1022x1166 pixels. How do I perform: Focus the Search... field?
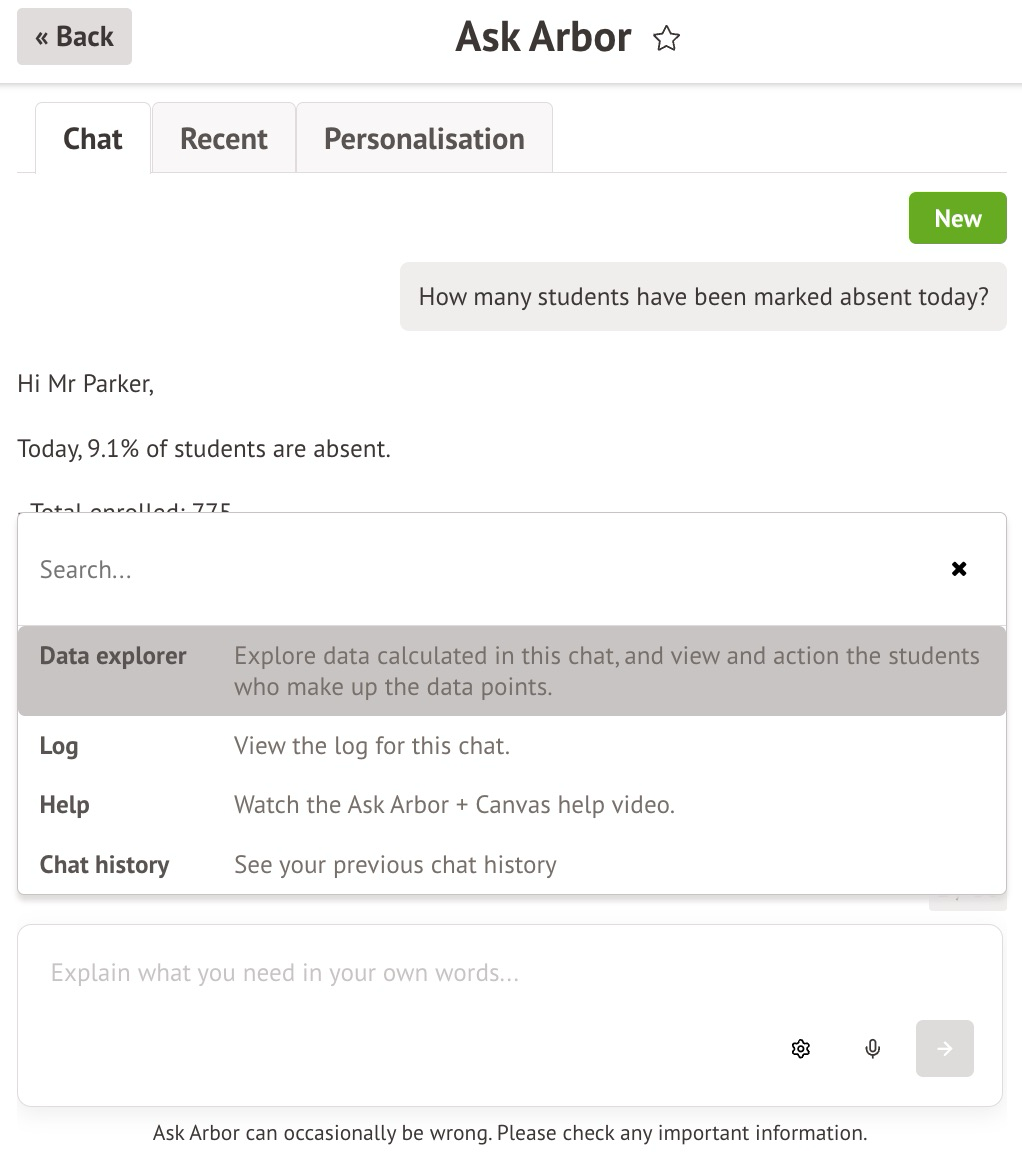(x=480, y=570)
